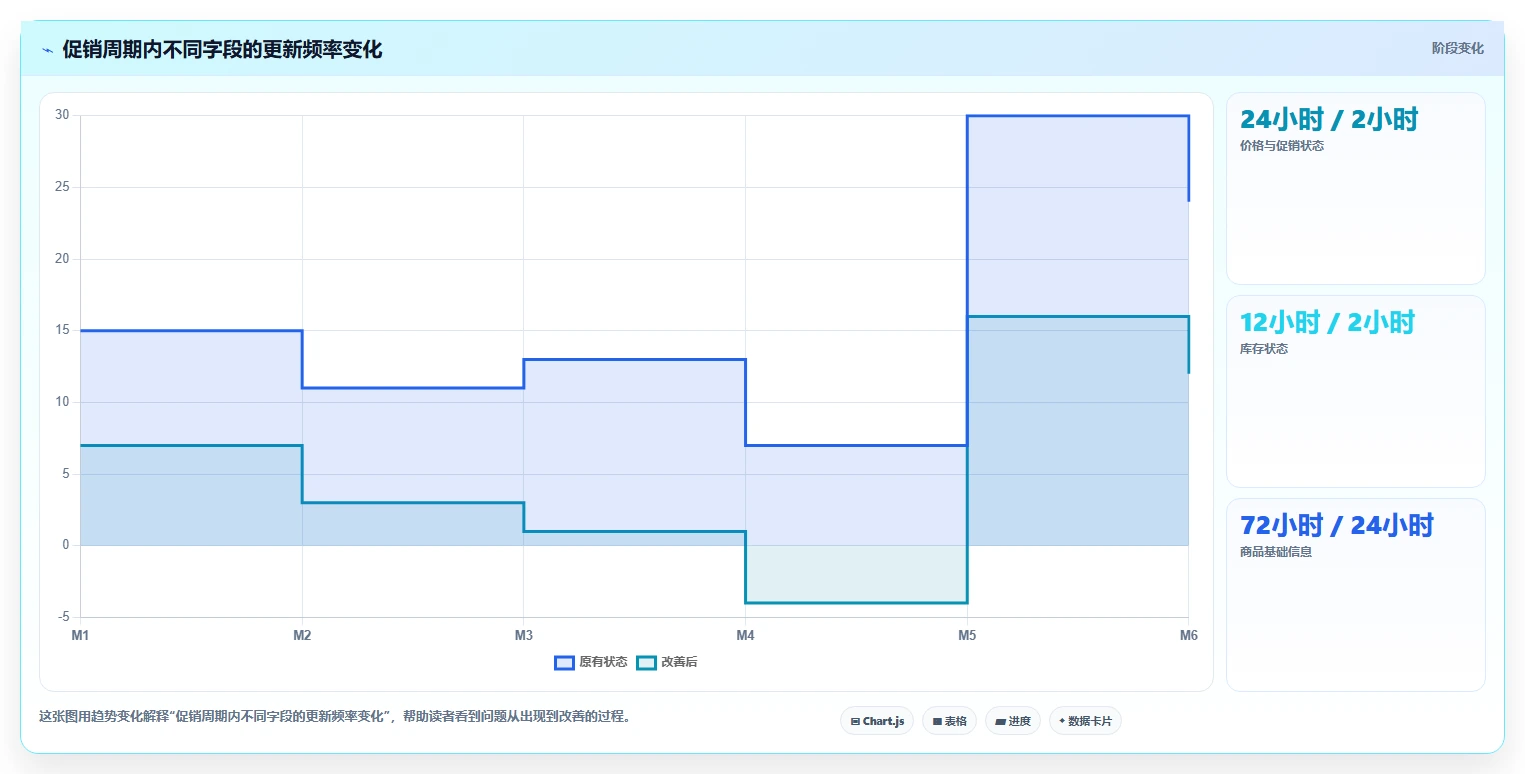
Task: Click the 10 y-axis tick label
Action: click(62, 402)
